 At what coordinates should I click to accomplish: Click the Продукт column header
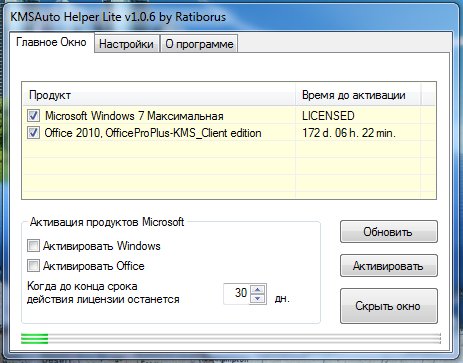159,95
